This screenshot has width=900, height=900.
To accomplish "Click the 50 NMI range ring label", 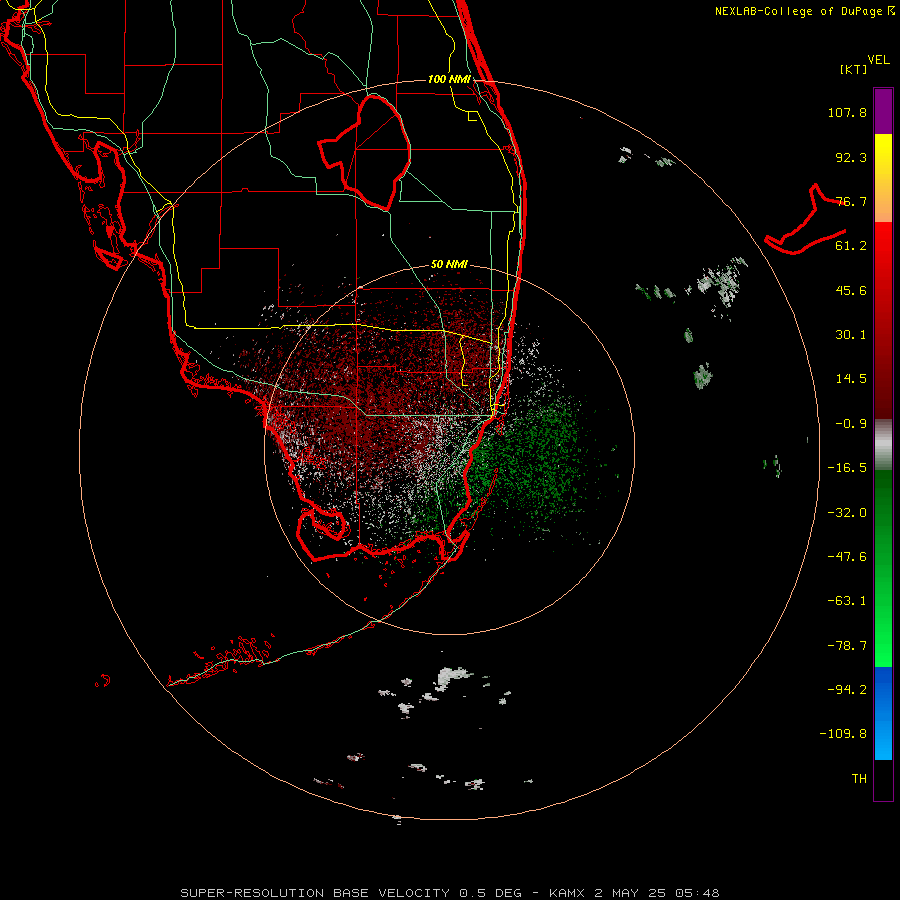I will pyautogui.click(x=449, y=264).
